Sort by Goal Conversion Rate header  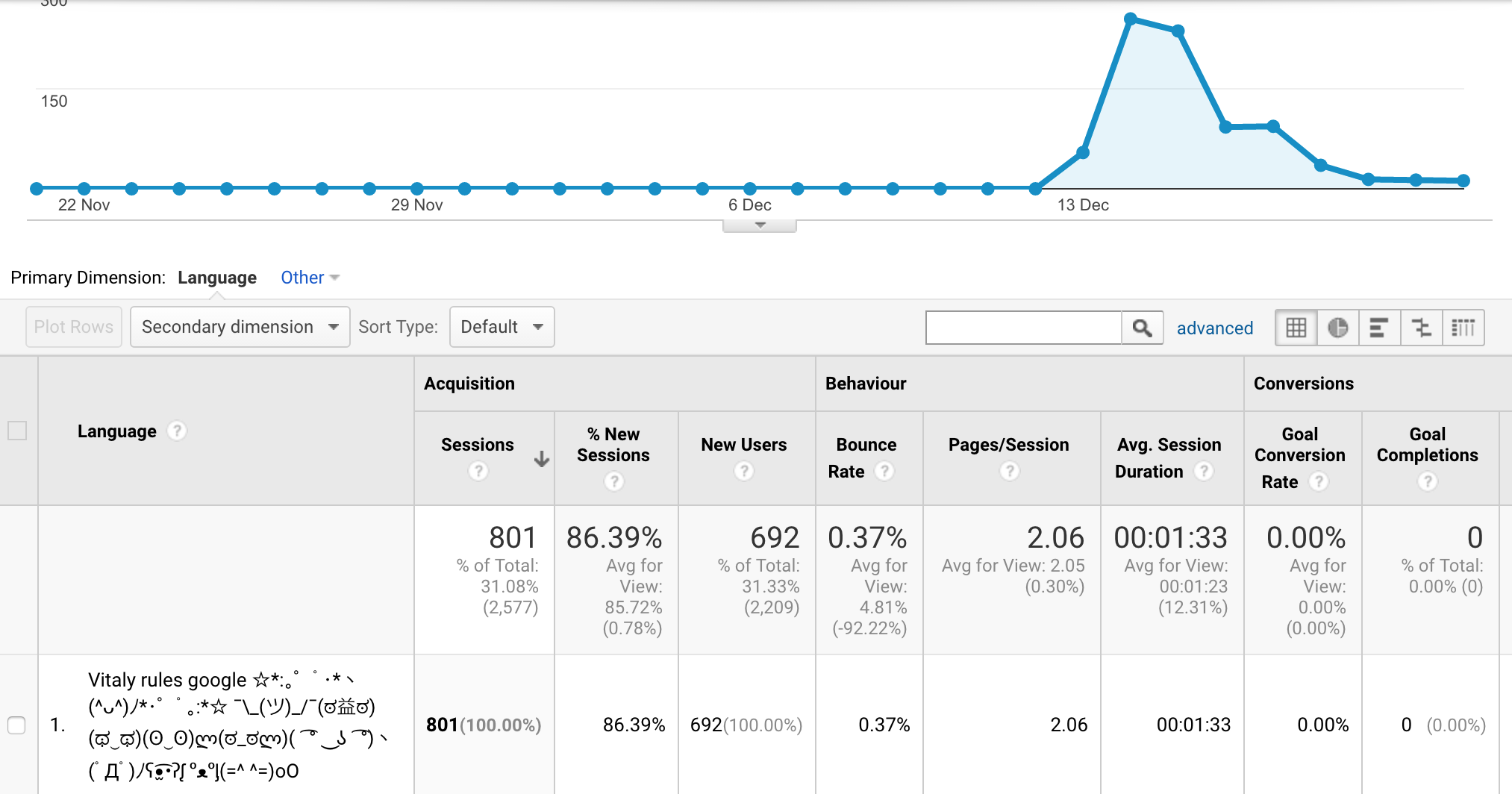1300,458
